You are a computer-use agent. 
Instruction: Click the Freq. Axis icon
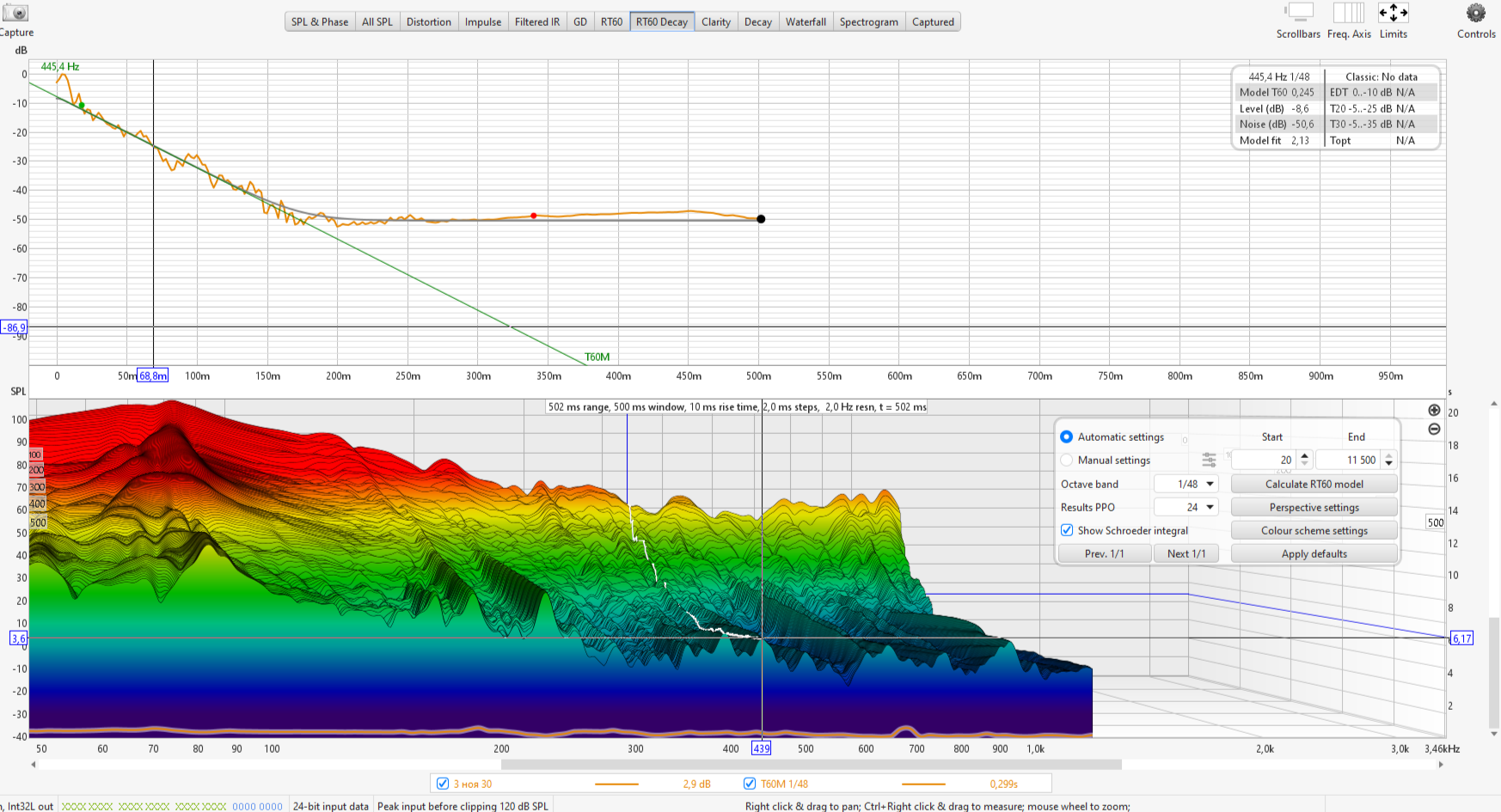(1348, 13)
